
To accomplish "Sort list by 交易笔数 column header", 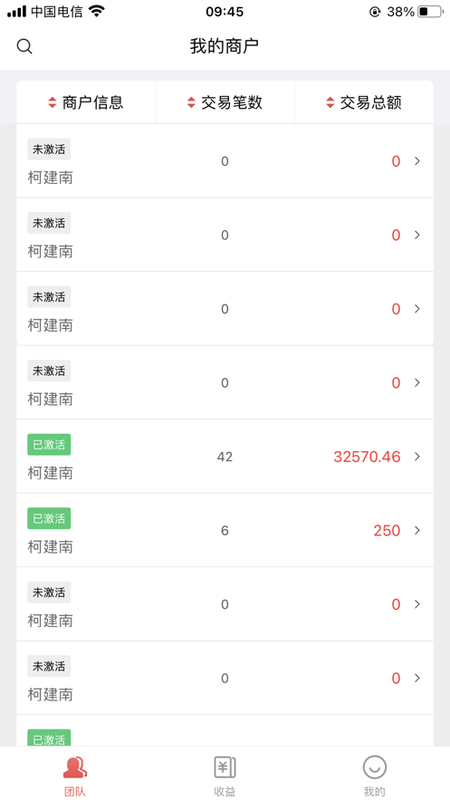I will (x=225, y=103).
